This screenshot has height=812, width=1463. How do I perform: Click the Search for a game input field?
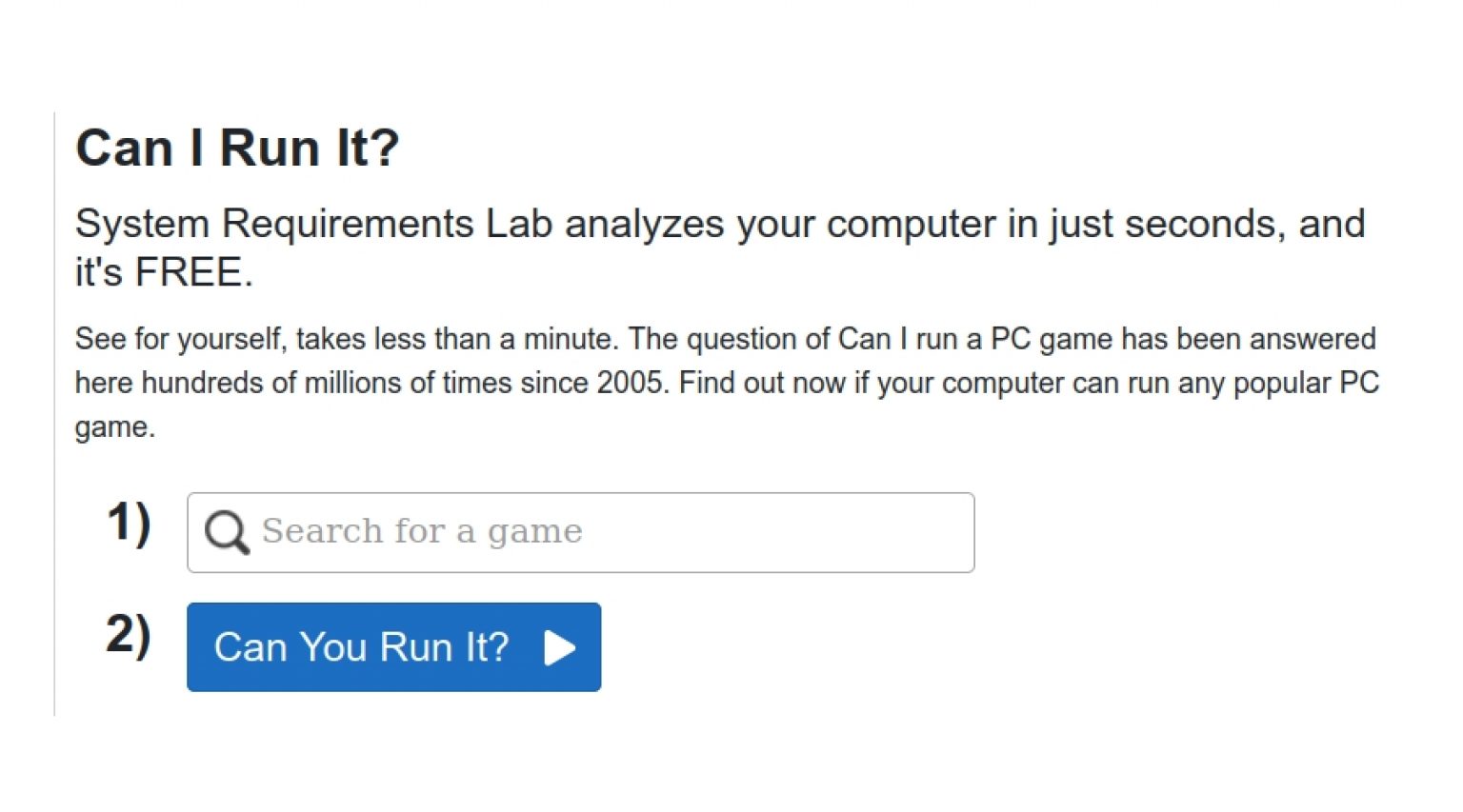[x=581, y=531]
